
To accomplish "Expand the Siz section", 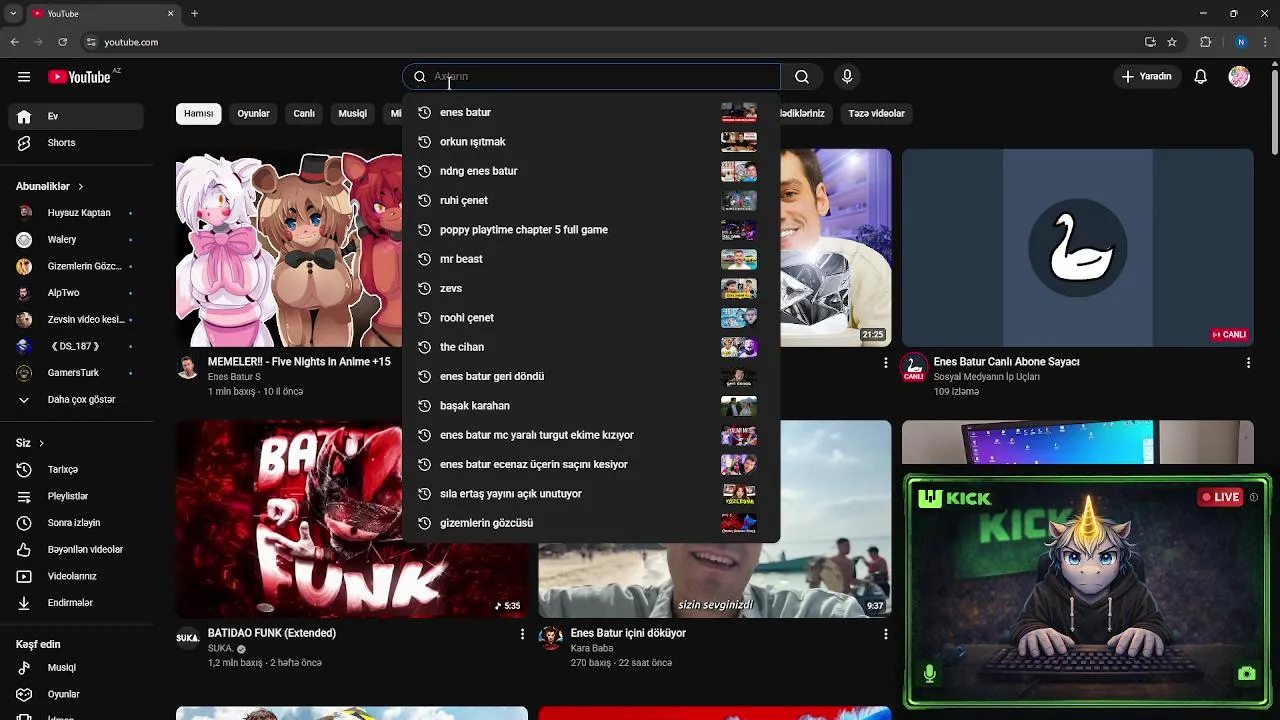I will tap(30, 443).
